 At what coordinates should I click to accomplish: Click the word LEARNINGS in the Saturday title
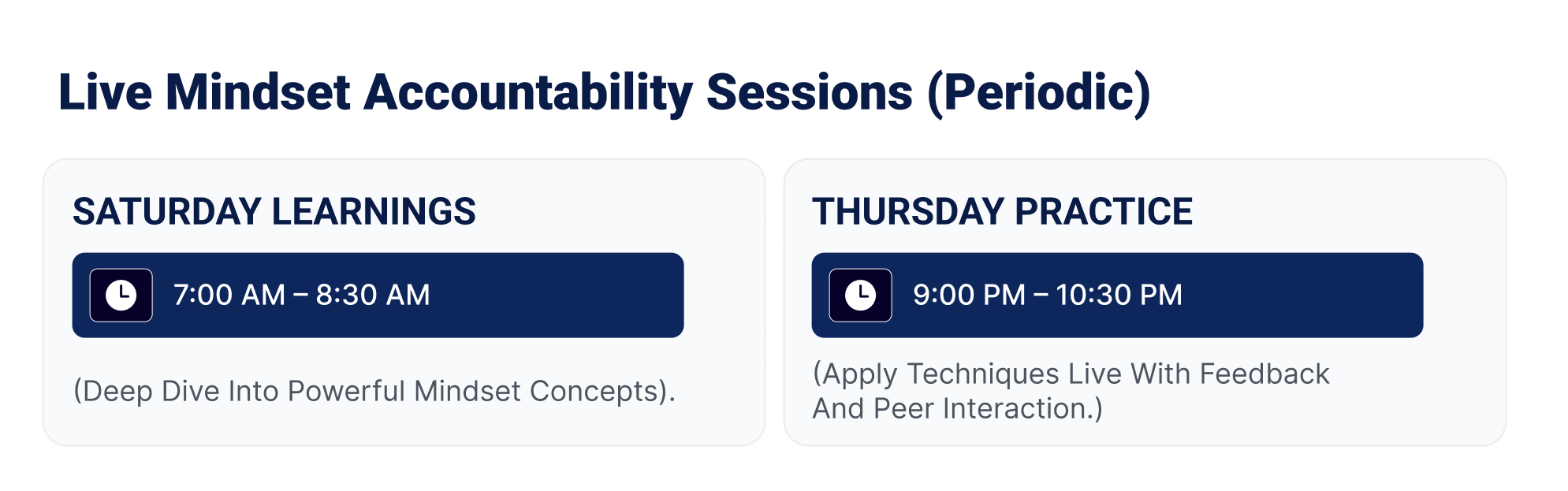click(x=374, y=211)
